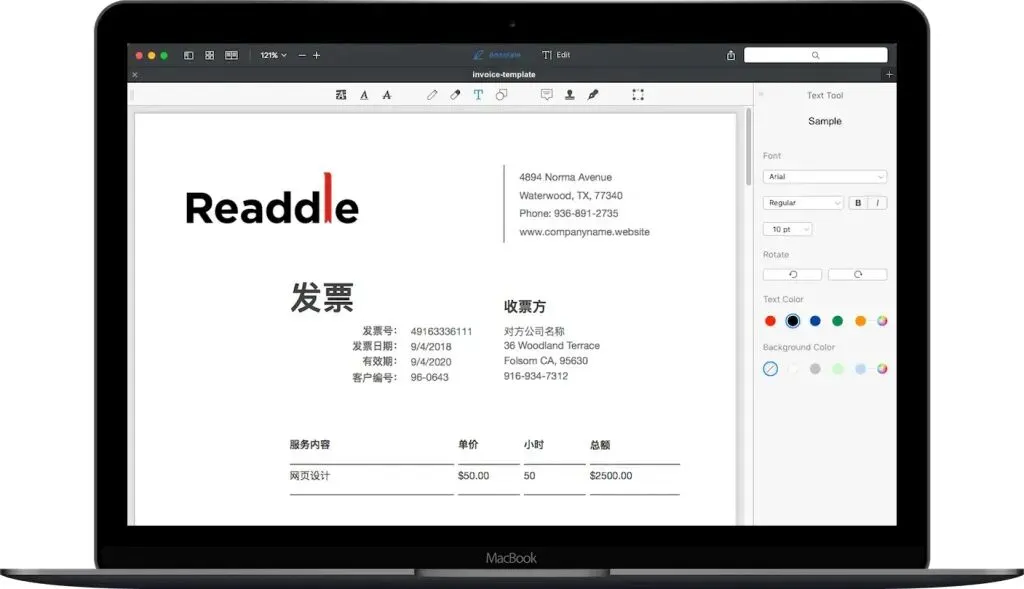Select the Pen drawing tool
The height and width of the screenshot is (589, 1024).
pos(432,95)
